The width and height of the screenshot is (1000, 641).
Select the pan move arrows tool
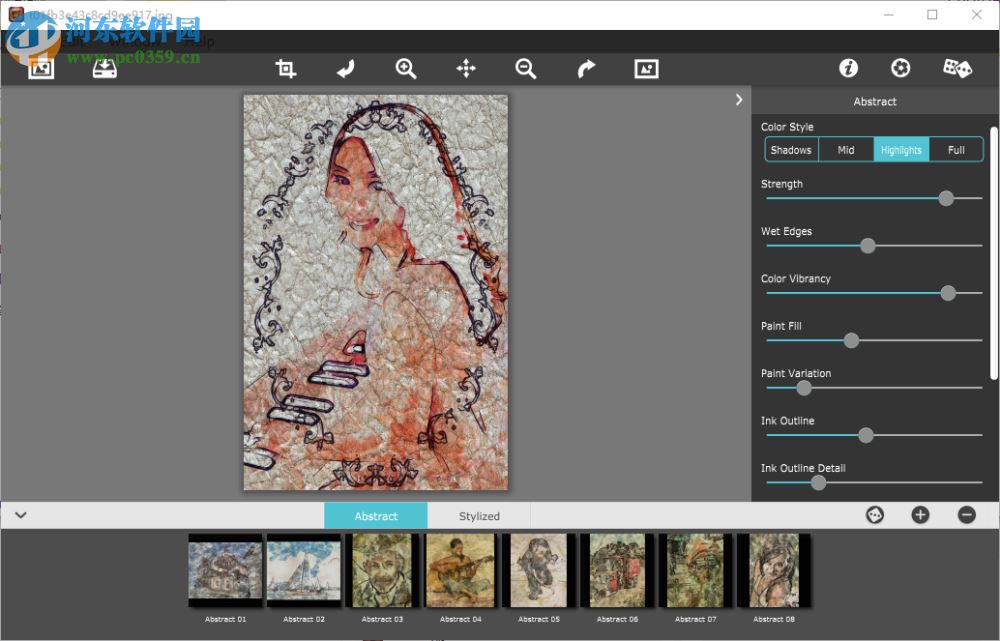coord(466,68)
